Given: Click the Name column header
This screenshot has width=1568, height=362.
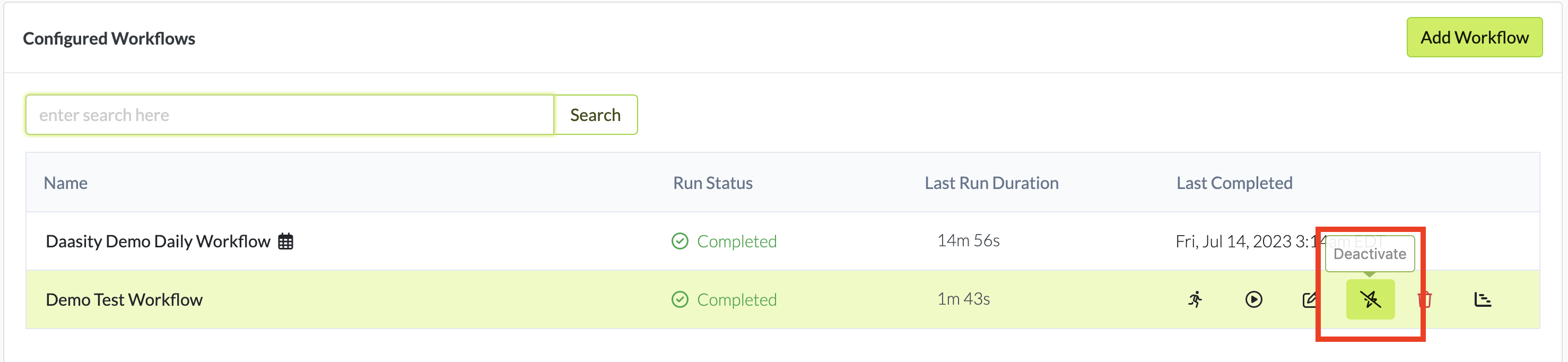Looking at the screenshot, I should (66, 183).
